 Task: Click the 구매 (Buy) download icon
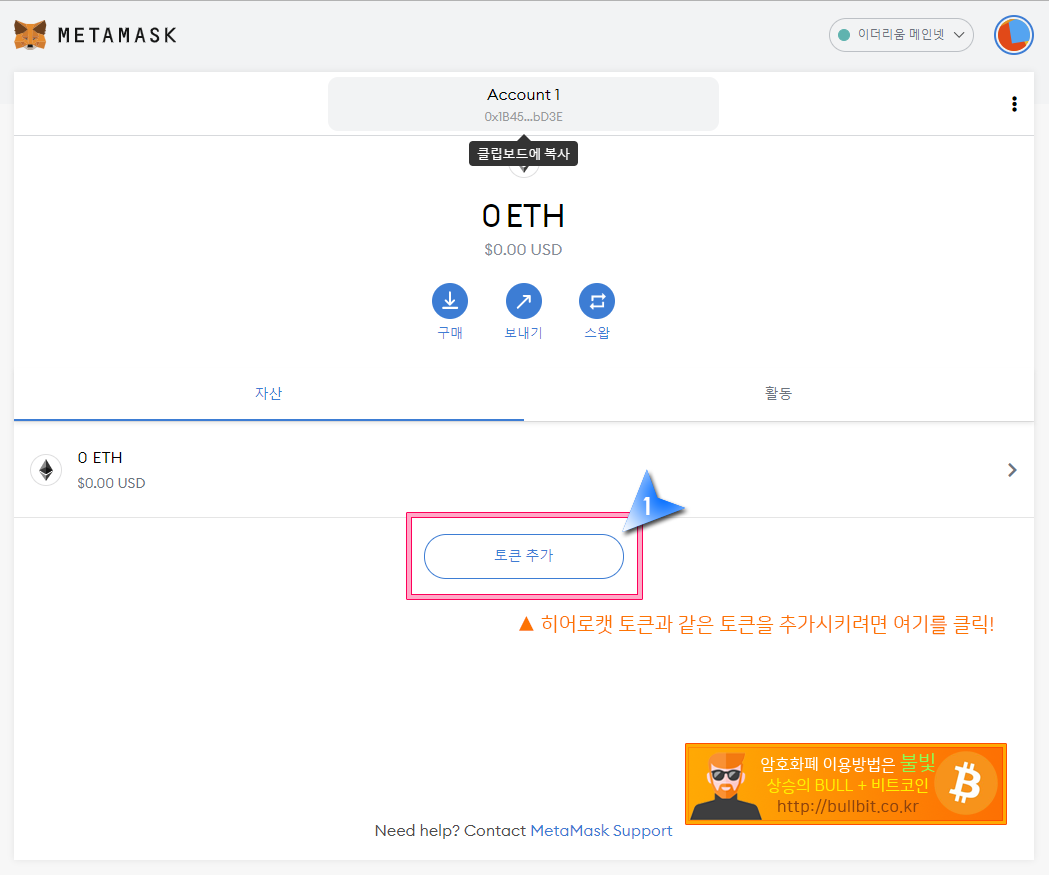450,301
